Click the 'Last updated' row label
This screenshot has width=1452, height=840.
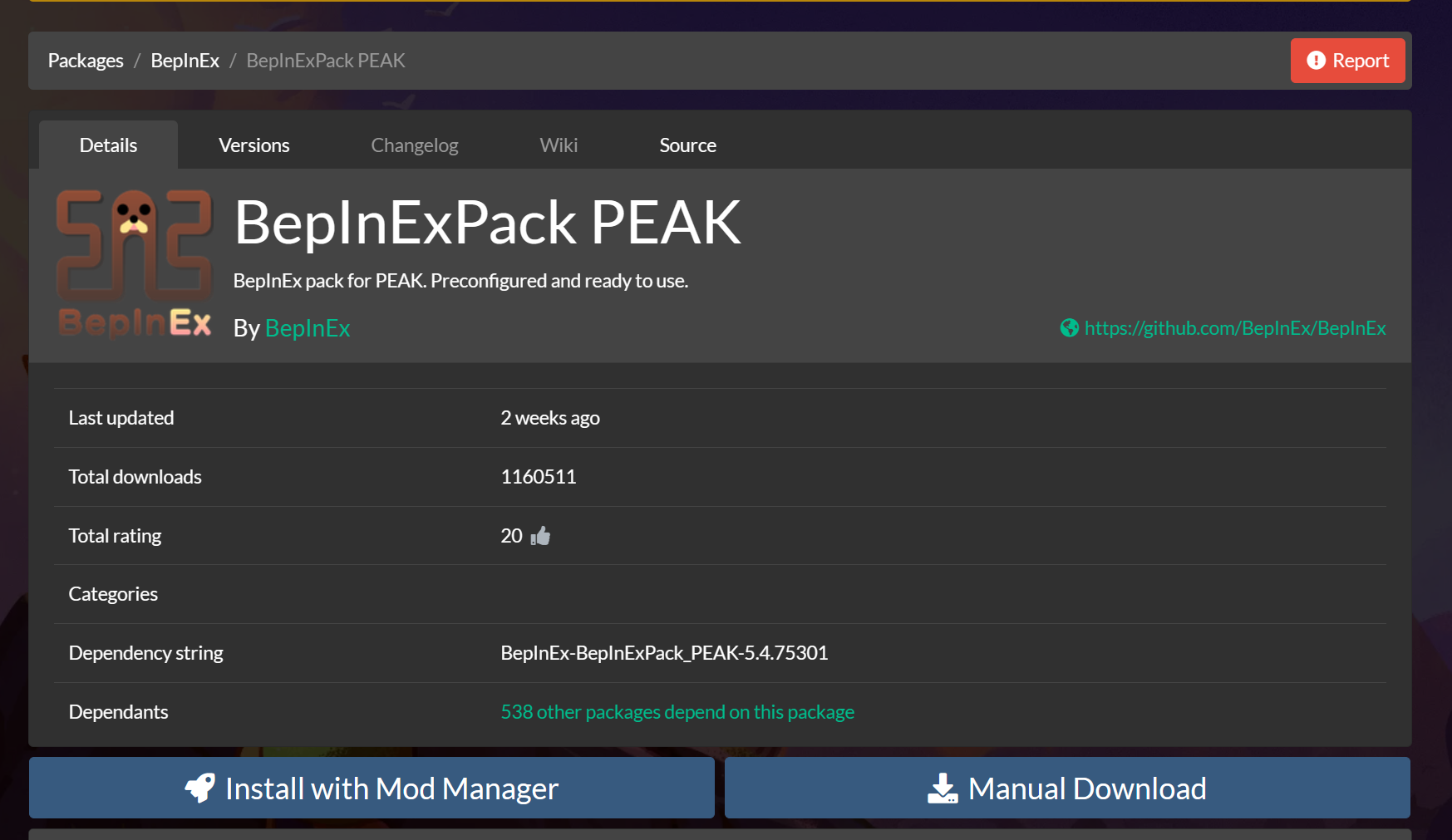(x=121, y=418)
